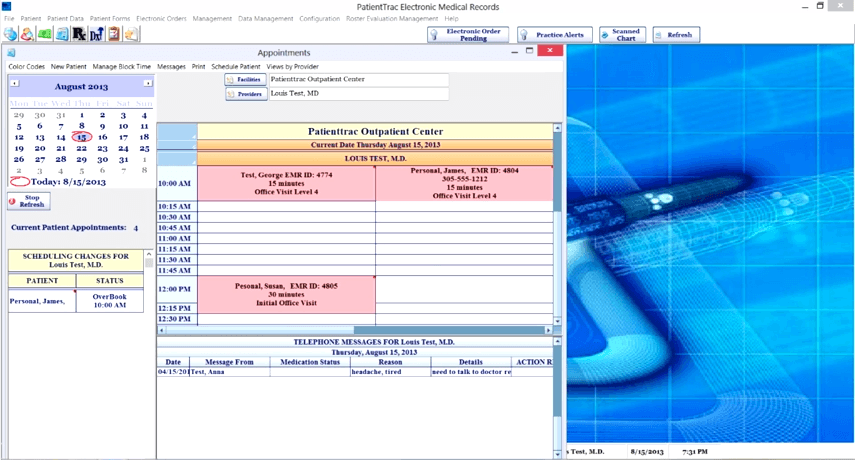Open the Patient menu
The height and width of the screenshot is (460, 856).
(31, 19)
